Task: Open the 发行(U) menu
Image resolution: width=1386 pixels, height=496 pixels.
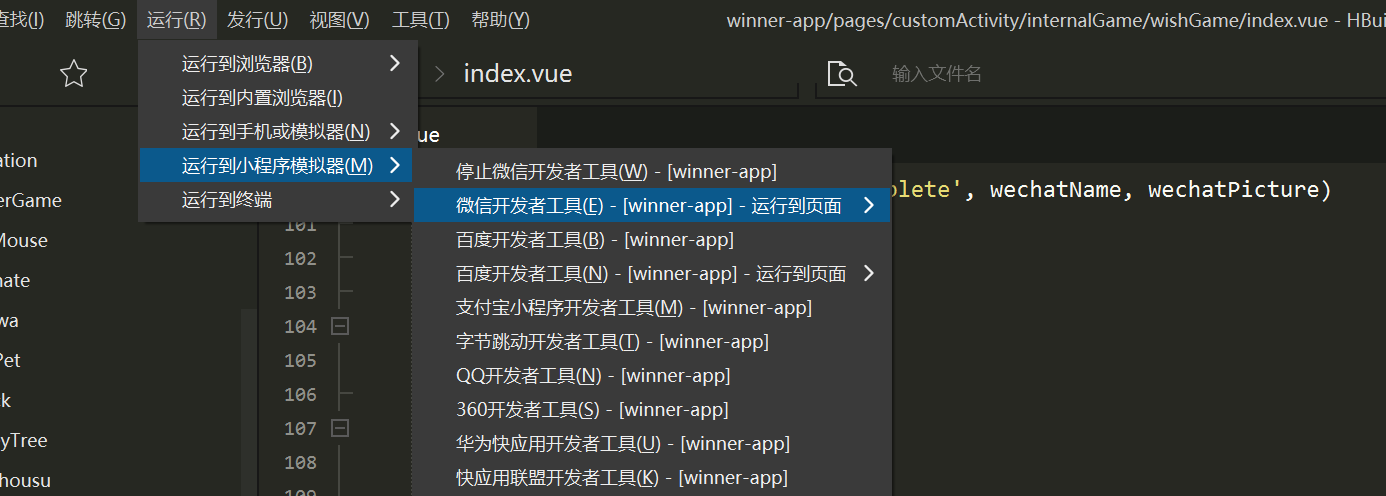Action: (x=257, y=20)
